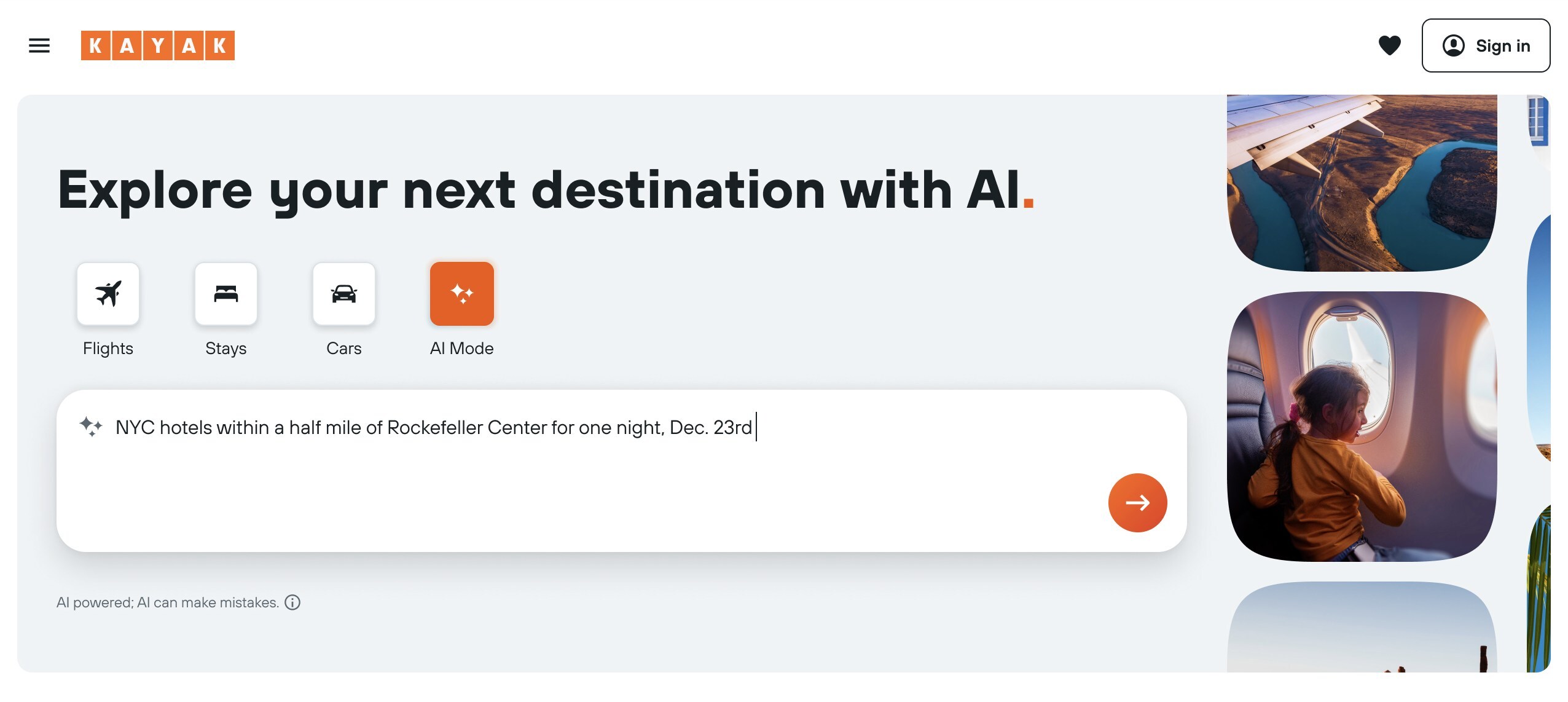Open the hamburger navigation menu
The height and width of the screenshot is (702, 1568).
click(39, 45)
